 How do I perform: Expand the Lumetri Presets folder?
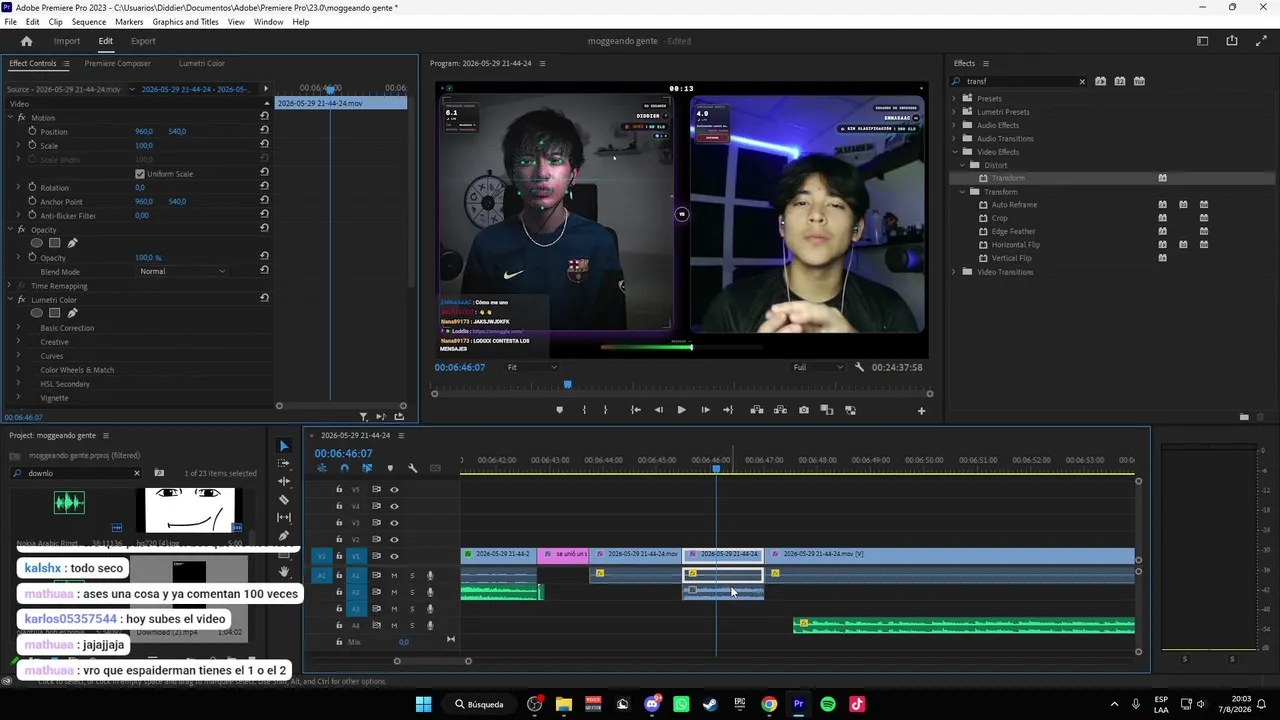[954, 112]
